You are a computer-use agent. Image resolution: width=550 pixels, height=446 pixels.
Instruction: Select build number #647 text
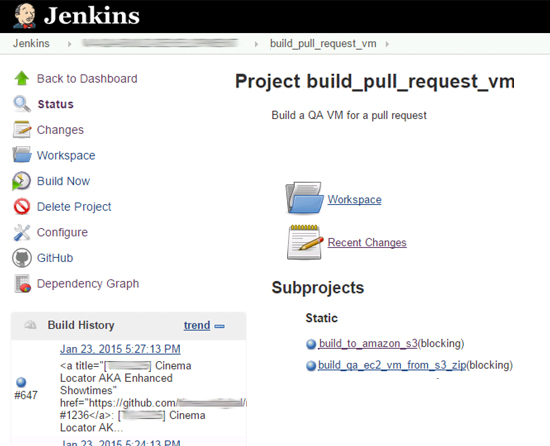click(x=26, y=395)
